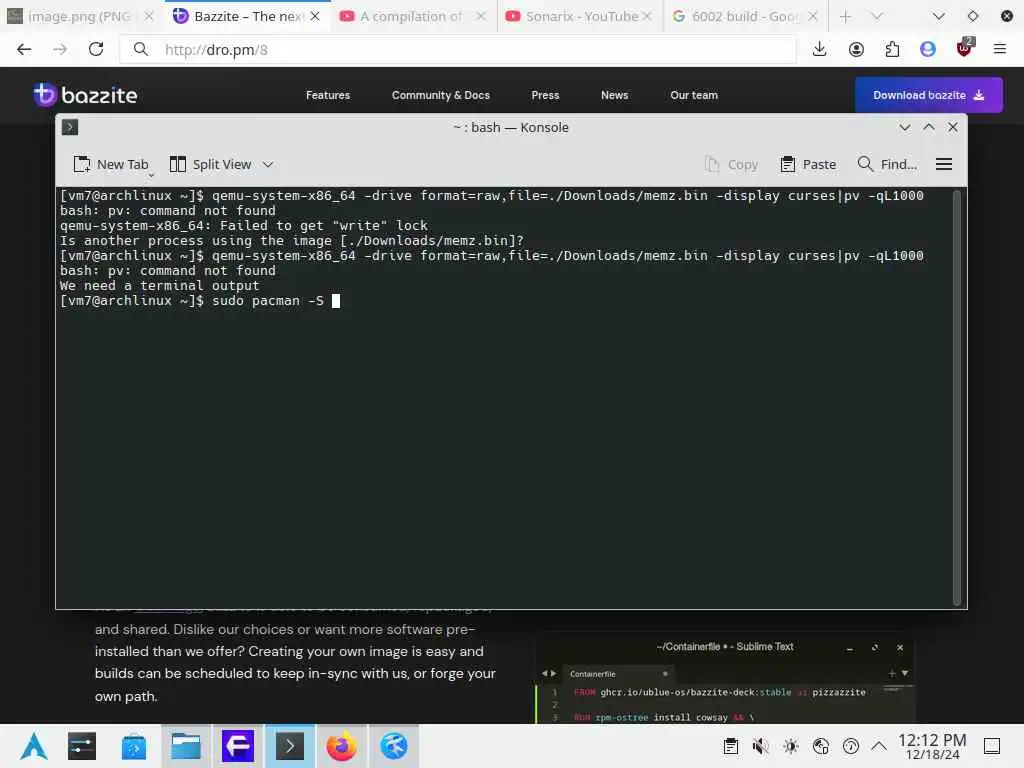Launch Discover software center from taskbar
Screen dimensions: 1024x768
click(x=134, y=746)
